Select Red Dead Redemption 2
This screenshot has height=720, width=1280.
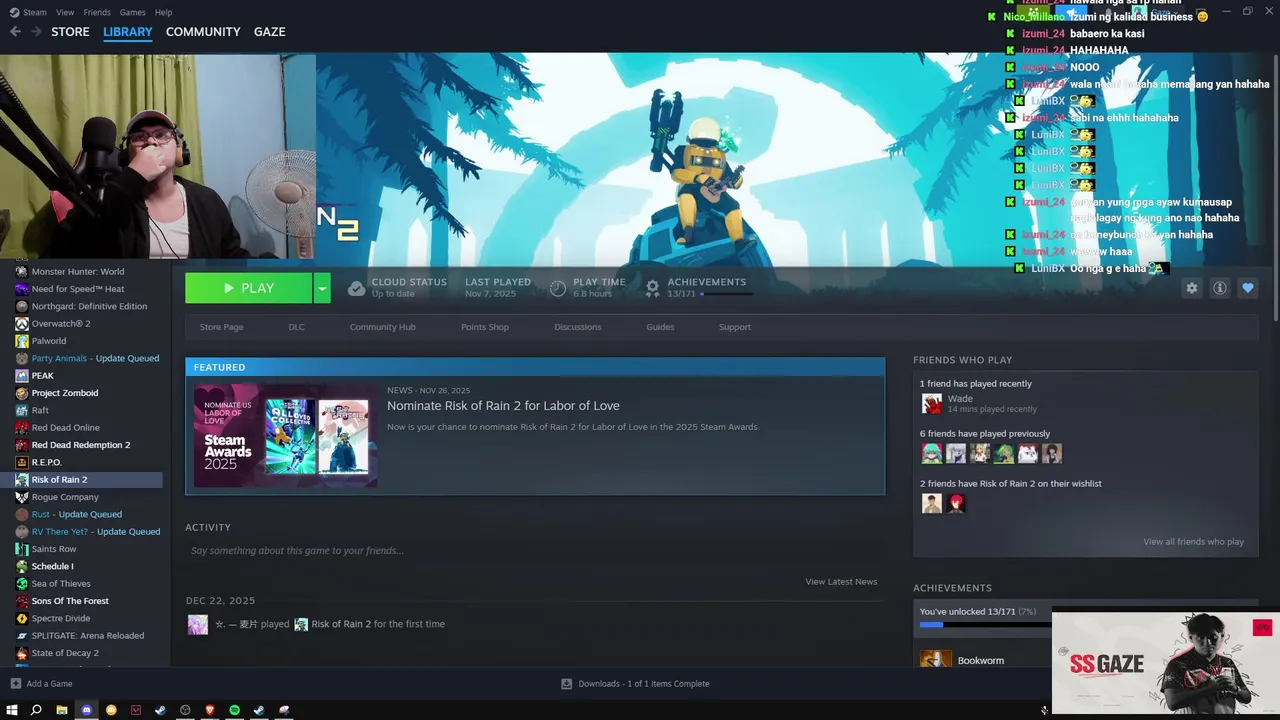click(x=81, y=445)
